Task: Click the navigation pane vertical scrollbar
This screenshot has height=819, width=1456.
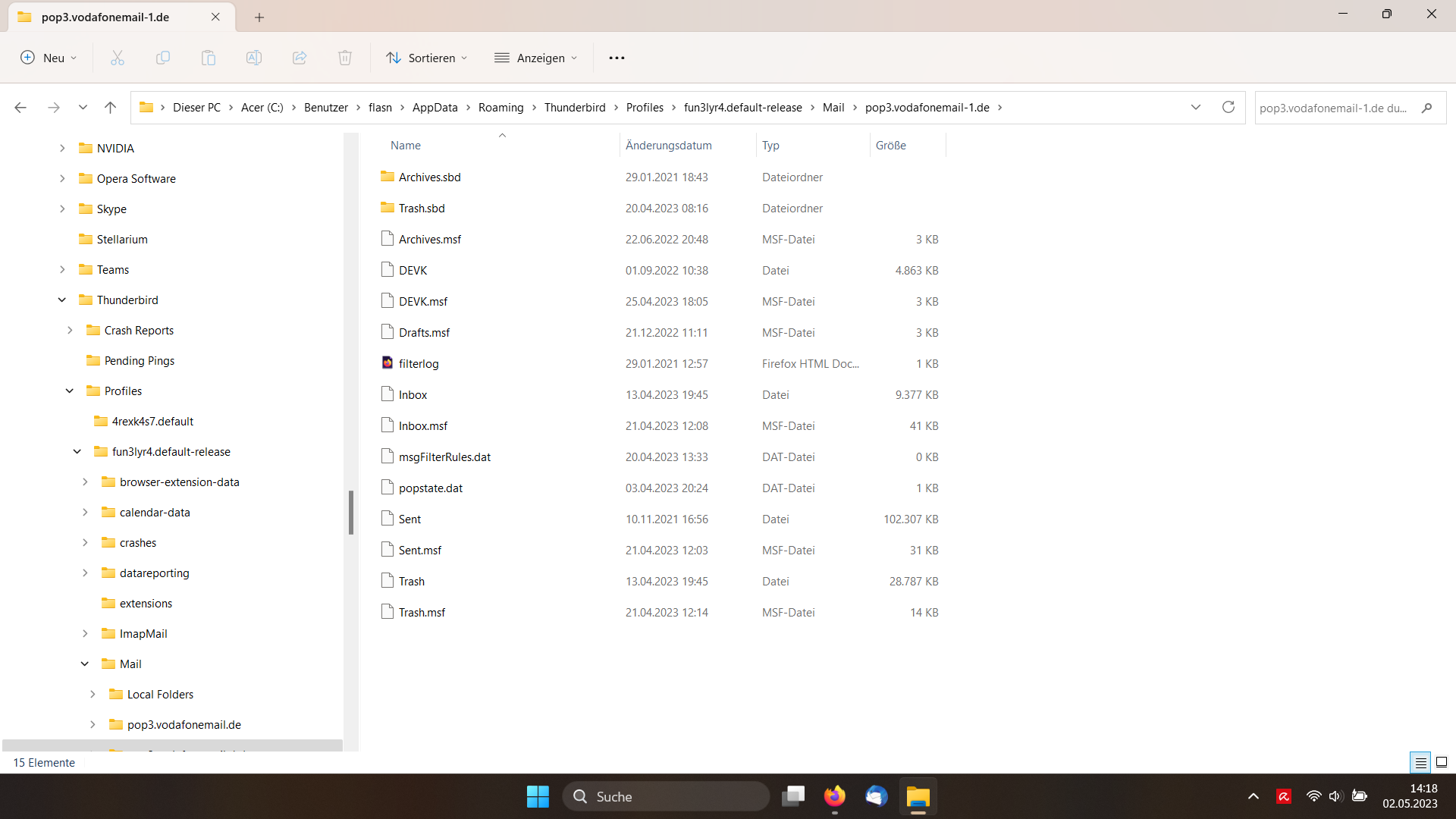Action: click(351, 512)
